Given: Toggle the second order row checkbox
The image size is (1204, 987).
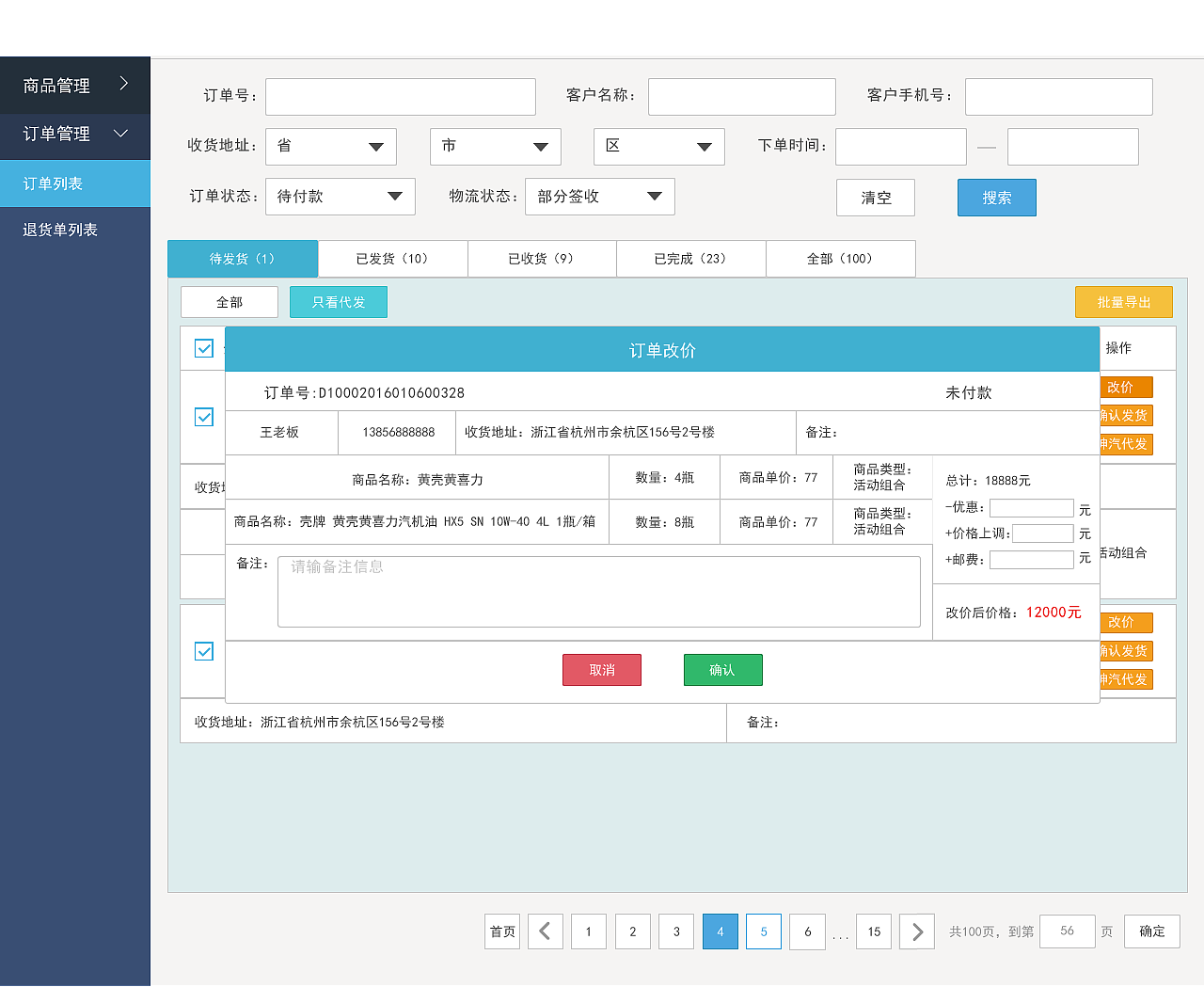Looking at the screenshot, I should click(x=204, y=651).
